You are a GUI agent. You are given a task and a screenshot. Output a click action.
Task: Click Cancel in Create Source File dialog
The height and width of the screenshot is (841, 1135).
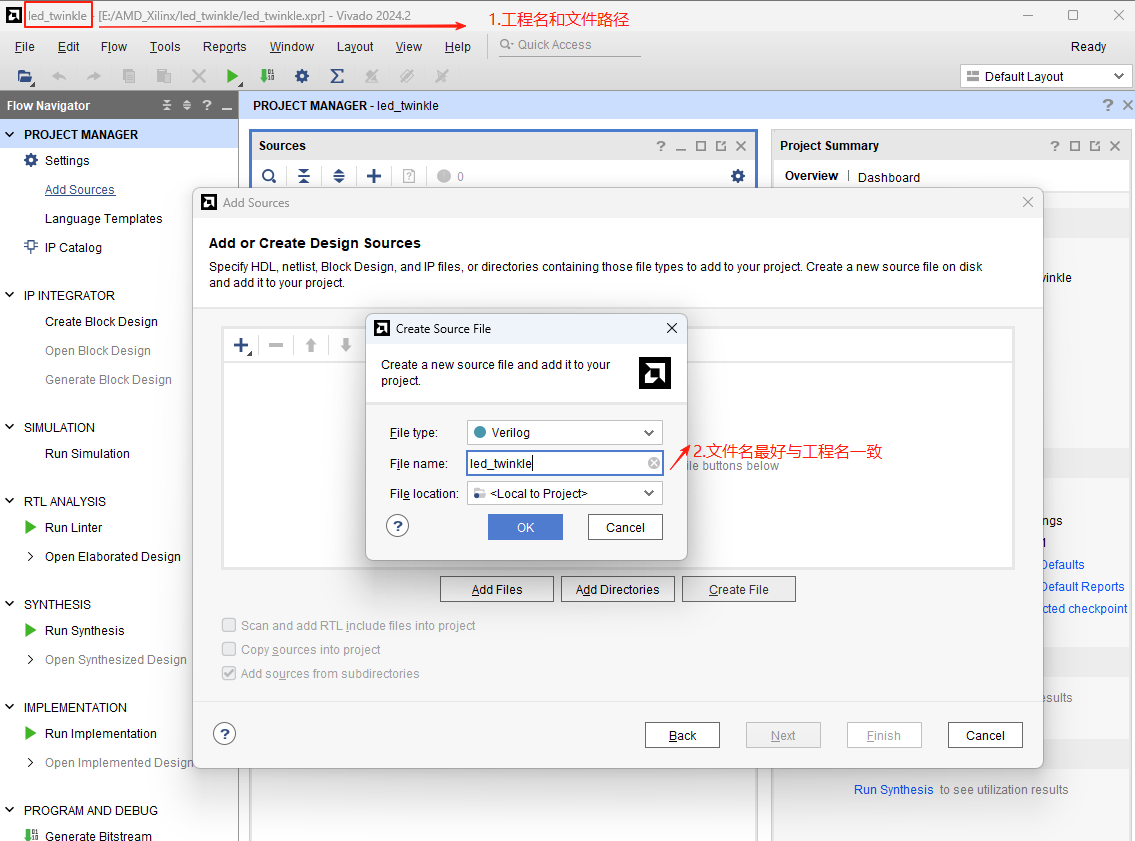coord(625,527)
